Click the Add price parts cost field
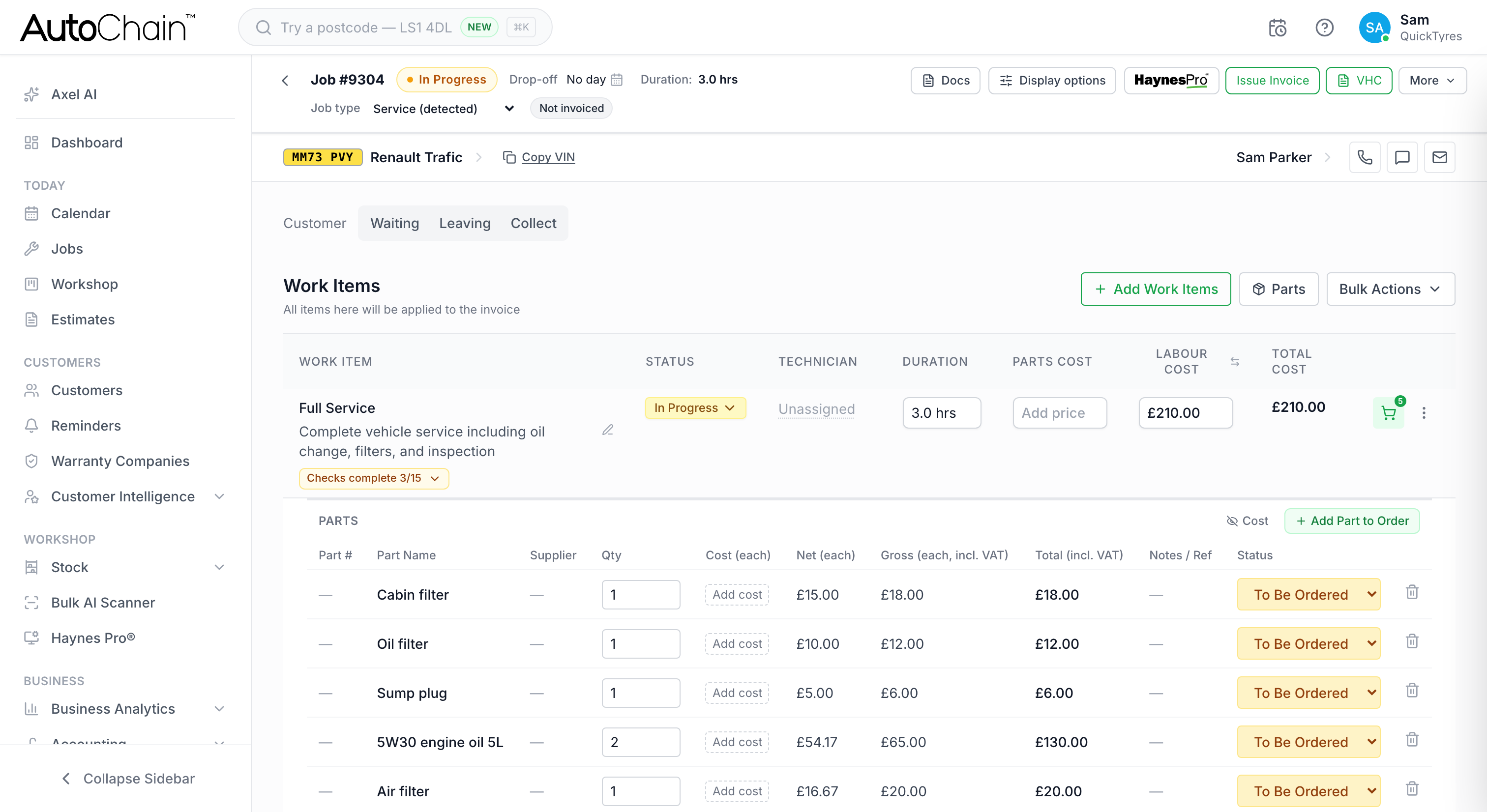This screenshot has width=1487, height=812. pyautogui.click(x=1060, y=413)
